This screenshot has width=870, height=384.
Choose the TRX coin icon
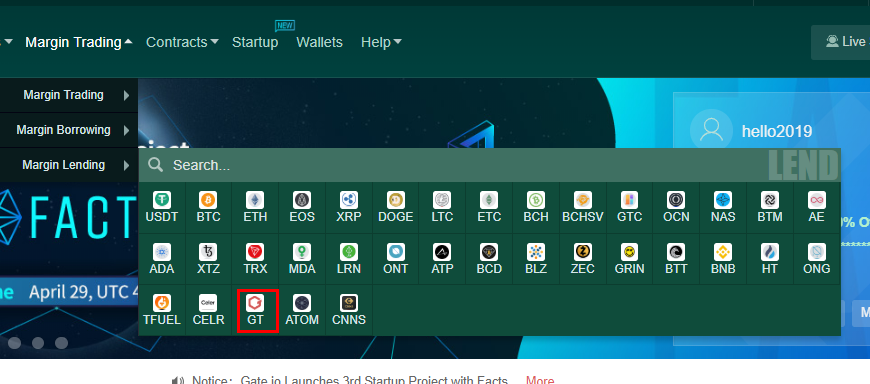[255, 252]
